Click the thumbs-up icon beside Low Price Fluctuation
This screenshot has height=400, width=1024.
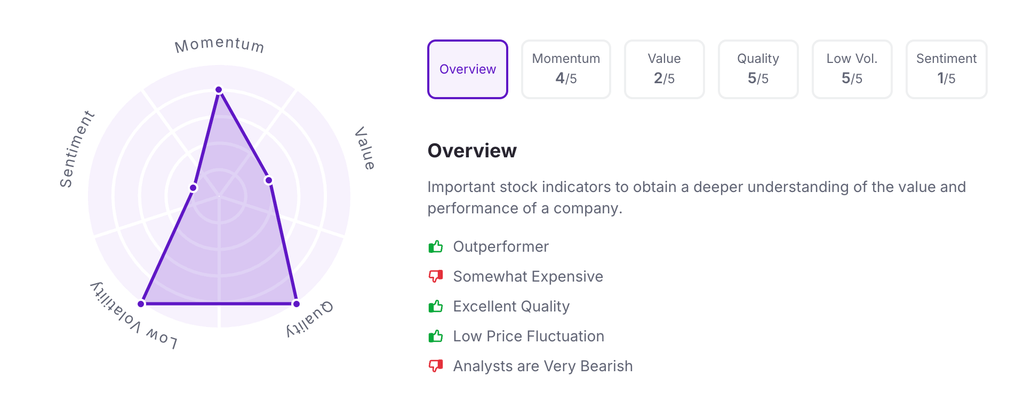coord(435,337)
